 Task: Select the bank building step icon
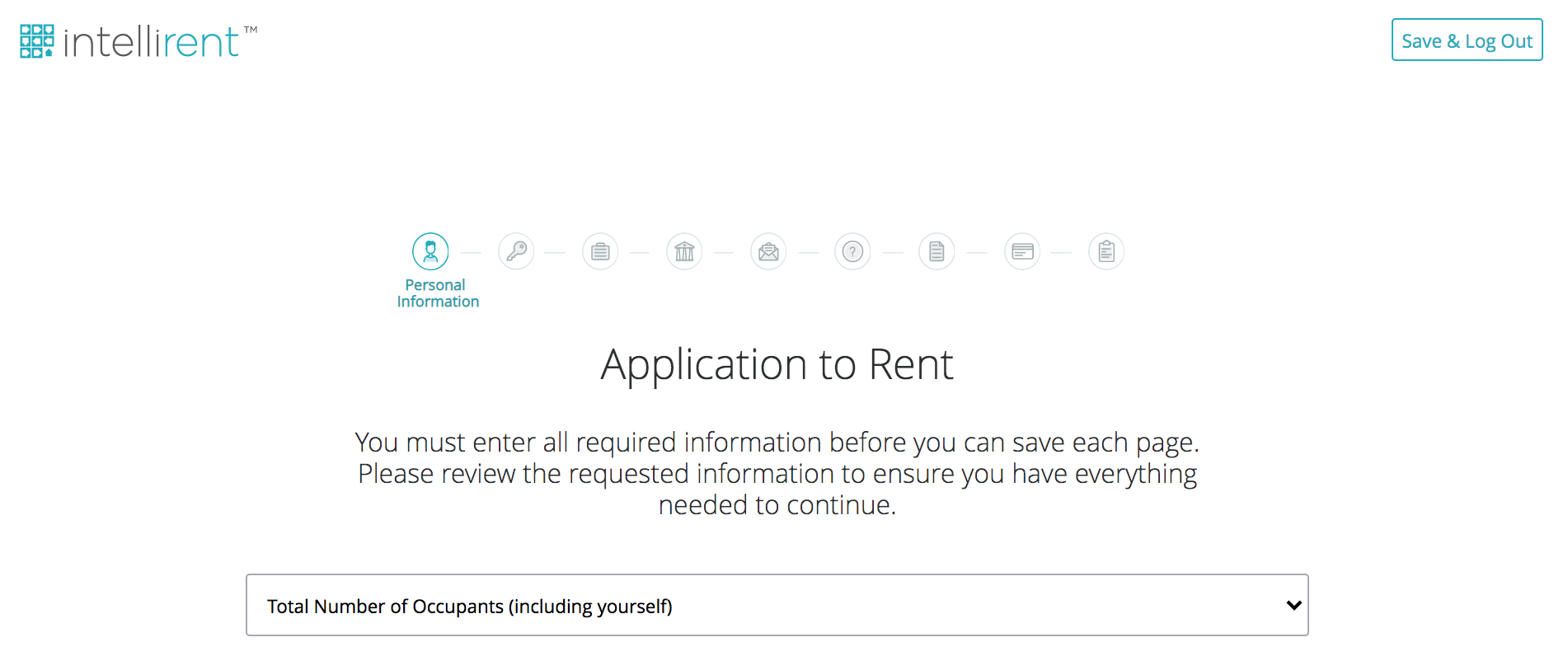tap(684, 251)
